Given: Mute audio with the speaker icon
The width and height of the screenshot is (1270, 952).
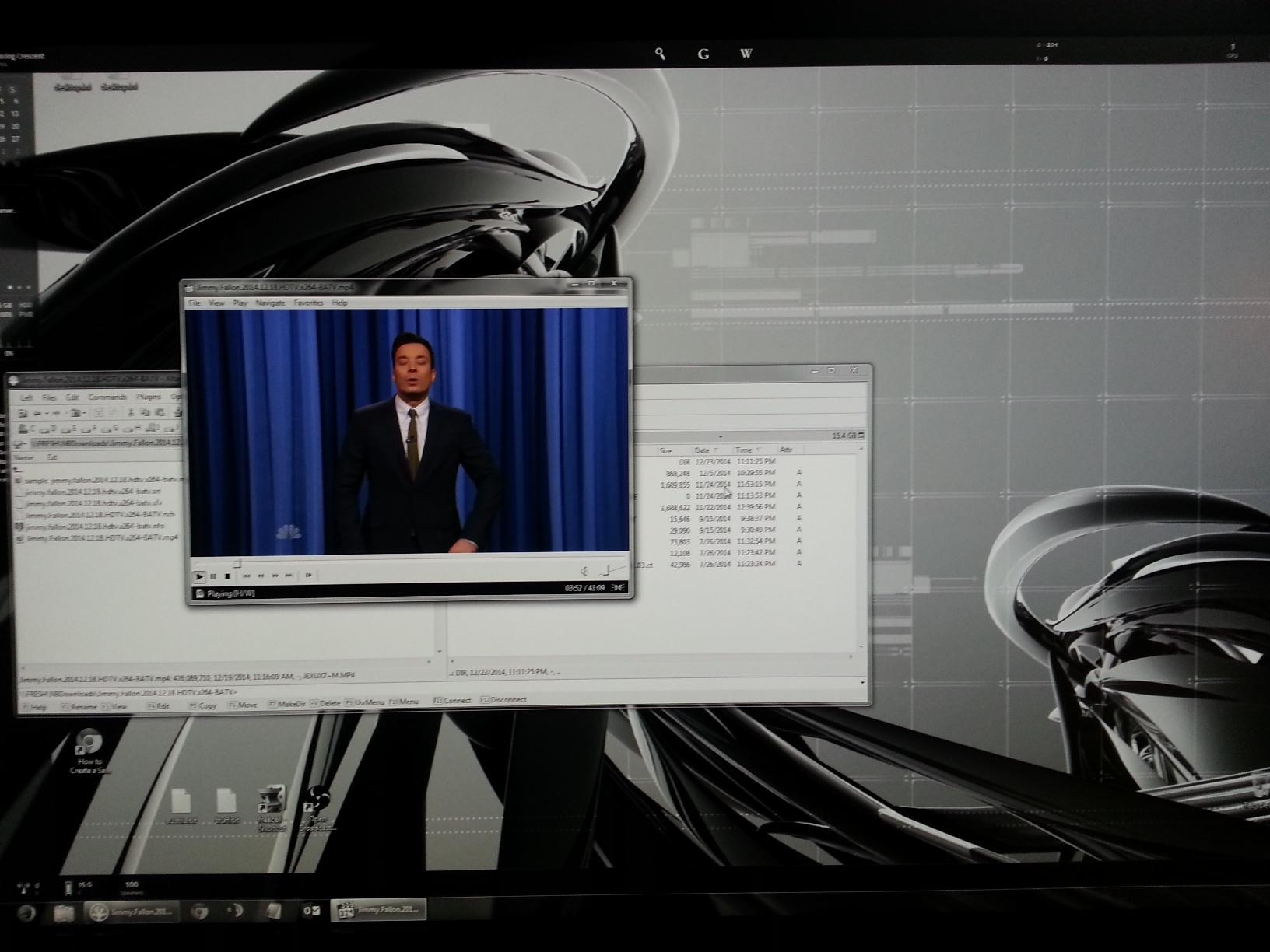Looking at the screenshot, I should (x=584, y=572).
